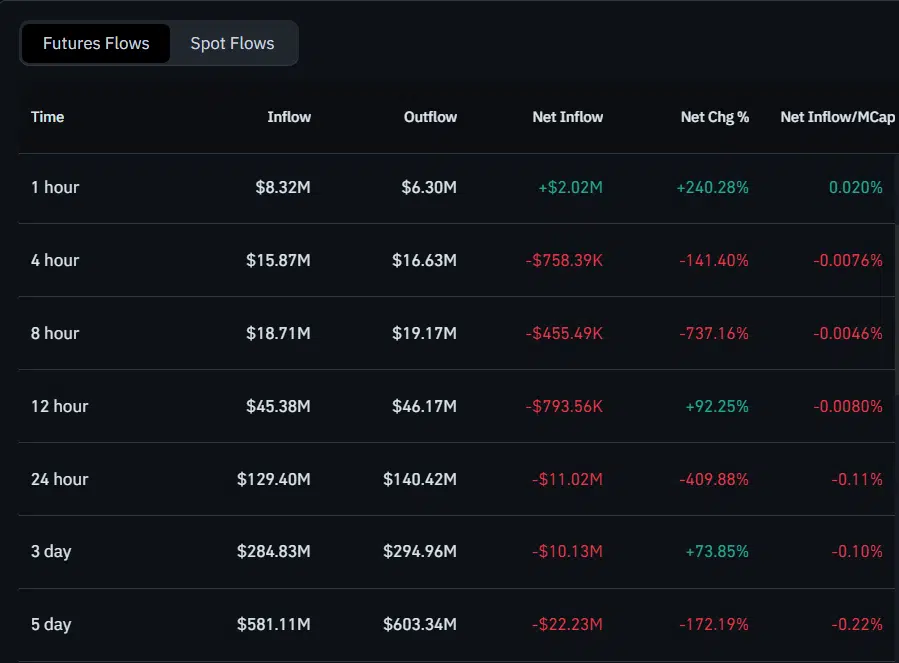Sort by Net Inflow/MCap column
The height and width of the screenshot is (663, 899).
coord(838,117)
